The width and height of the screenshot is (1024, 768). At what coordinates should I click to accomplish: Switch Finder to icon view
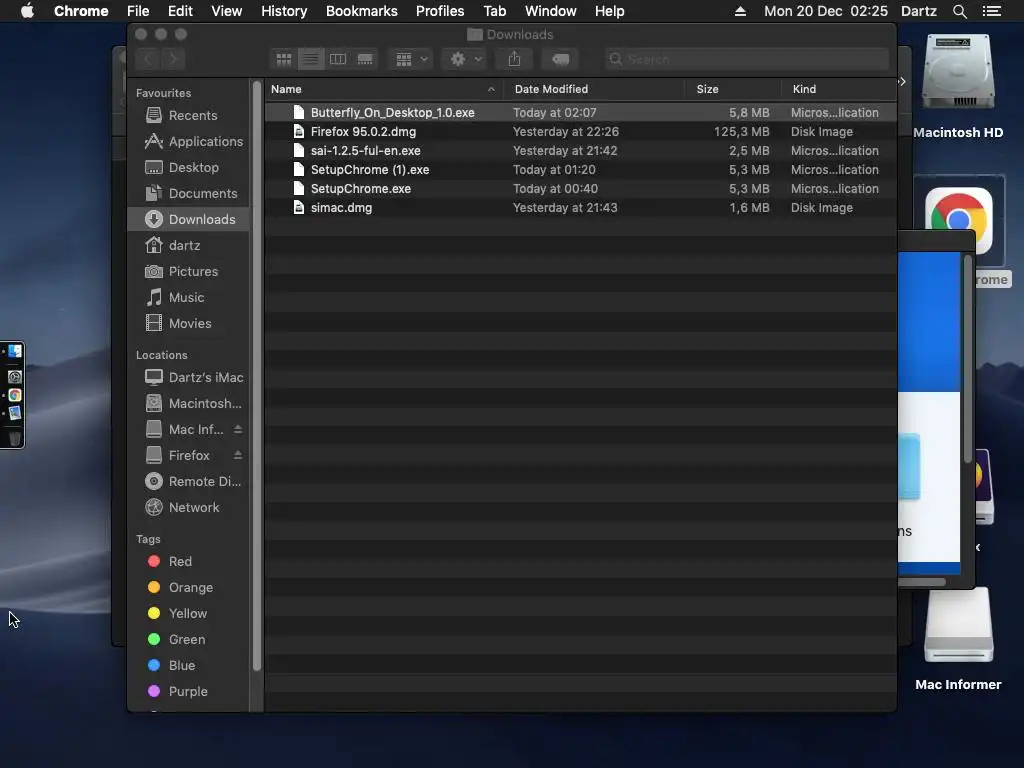coord(283,59)
